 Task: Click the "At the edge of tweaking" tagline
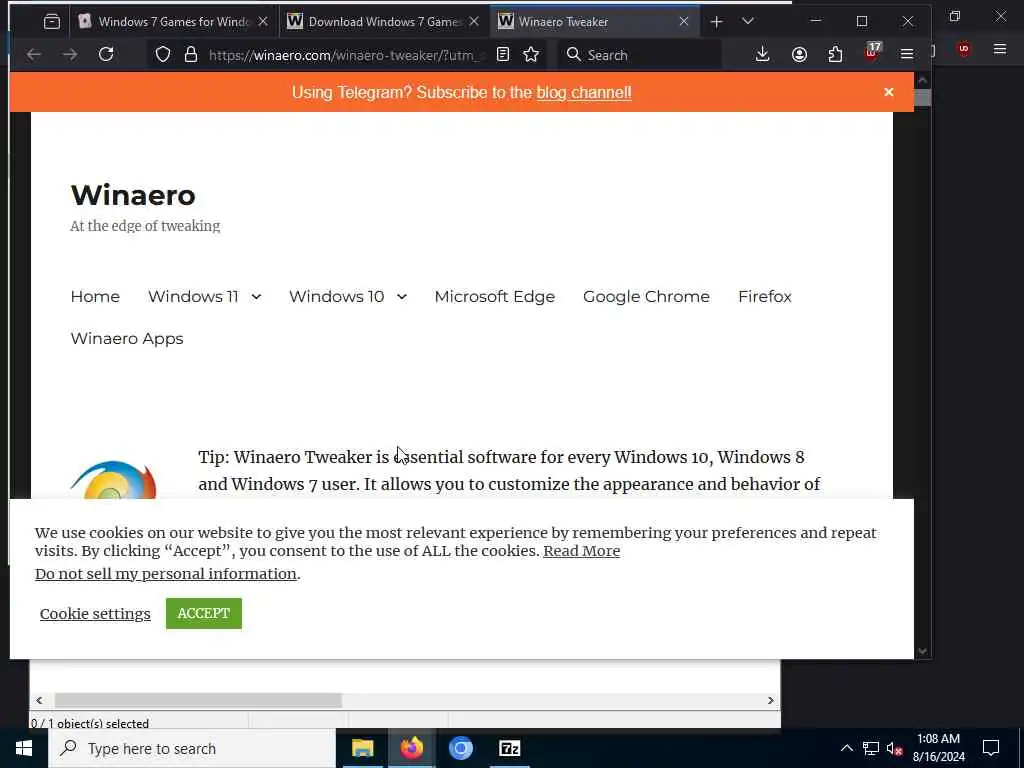tap(145, 226)
